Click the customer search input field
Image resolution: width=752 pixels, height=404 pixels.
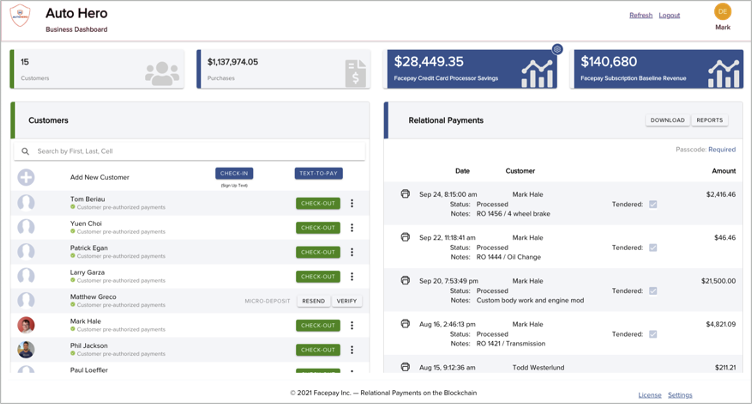pos(195,151)
